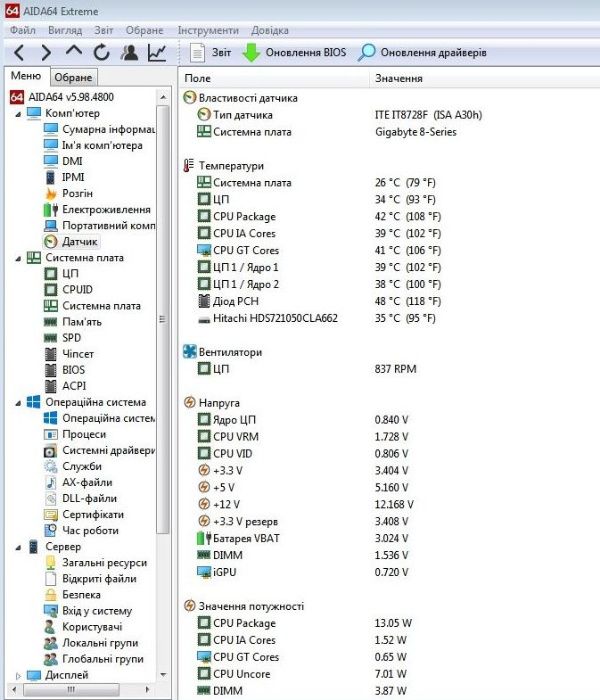This screenshot has width=600, height=700.
Task: Open the CPUID tree item
Action: coord(68,290)
